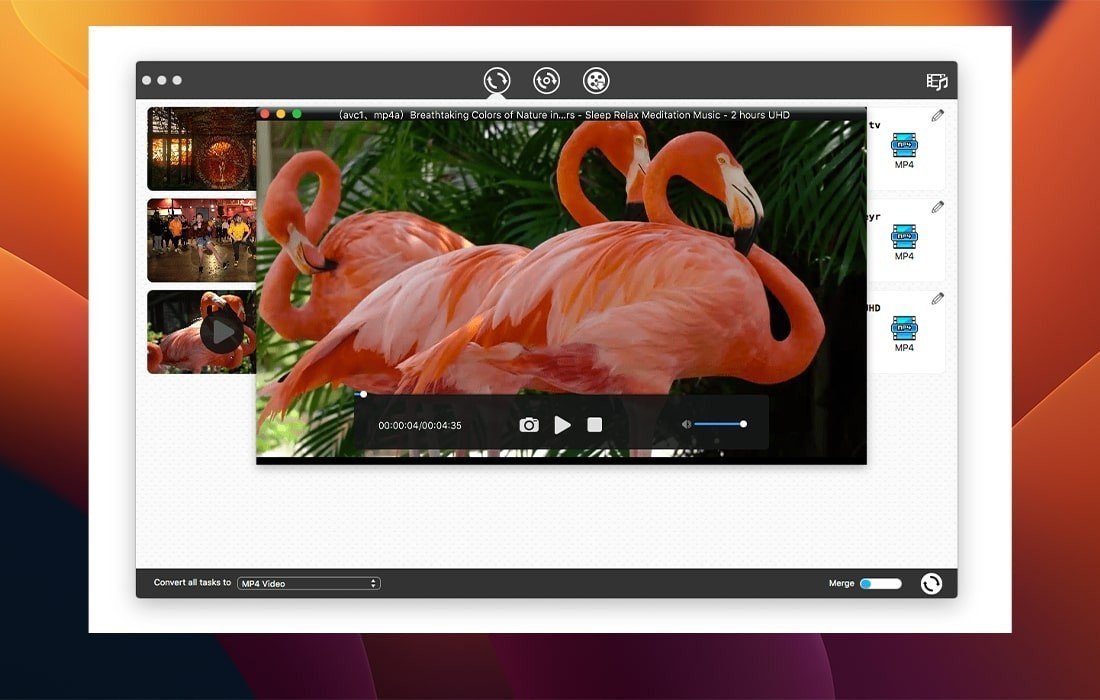Click the video progress bar handle
Screen dimensions: 1100x700
363,394
